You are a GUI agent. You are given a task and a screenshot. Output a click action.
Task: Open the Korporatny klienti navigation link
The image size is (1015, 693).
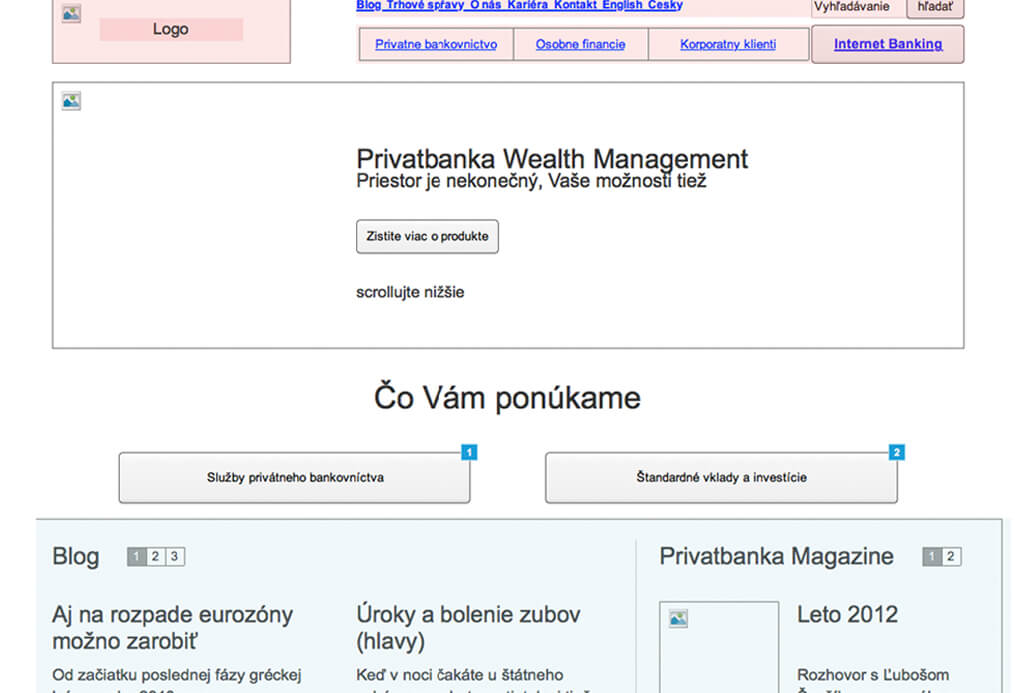tap(728, 44)
